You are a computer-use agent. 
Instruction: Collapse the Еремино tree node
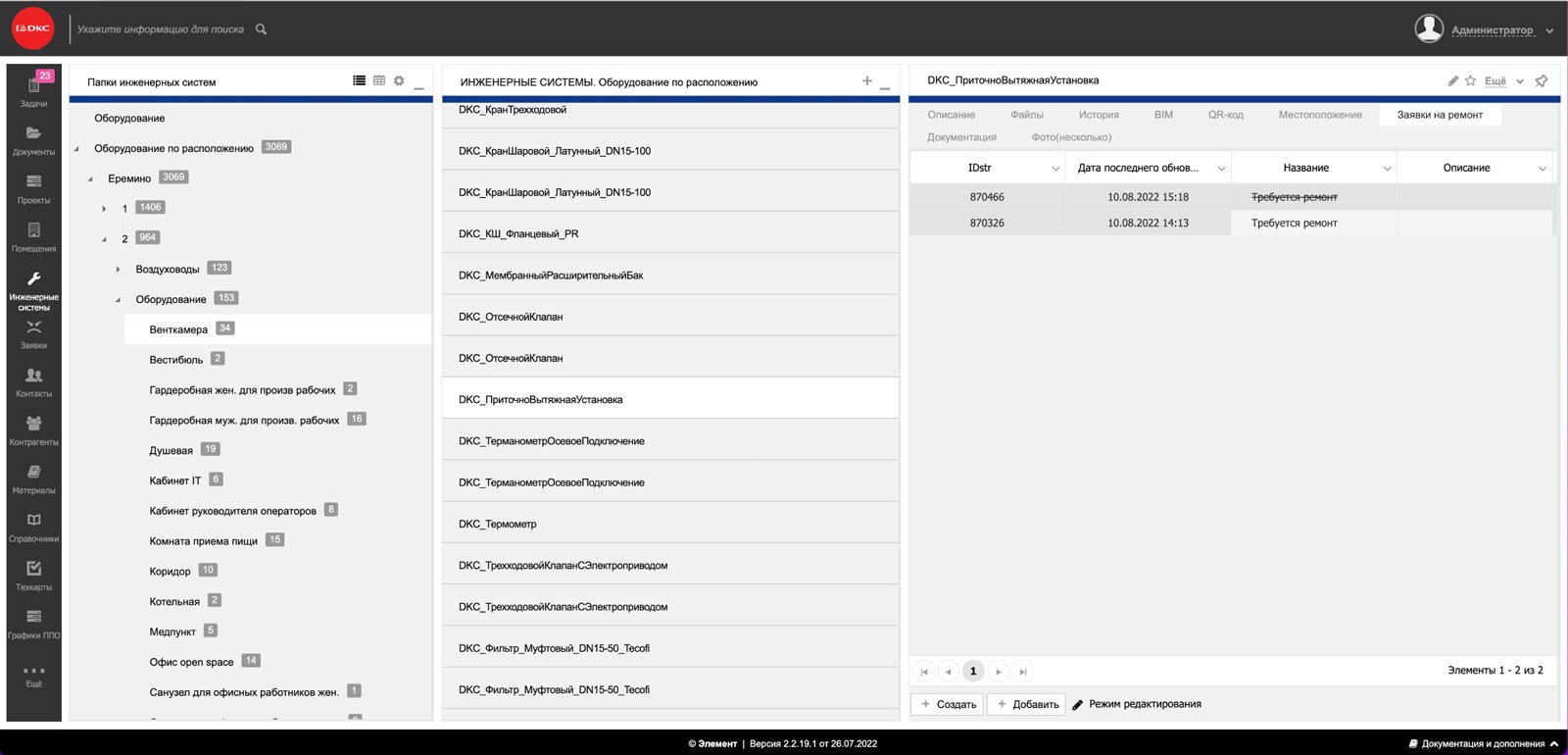tap(90, 178)
